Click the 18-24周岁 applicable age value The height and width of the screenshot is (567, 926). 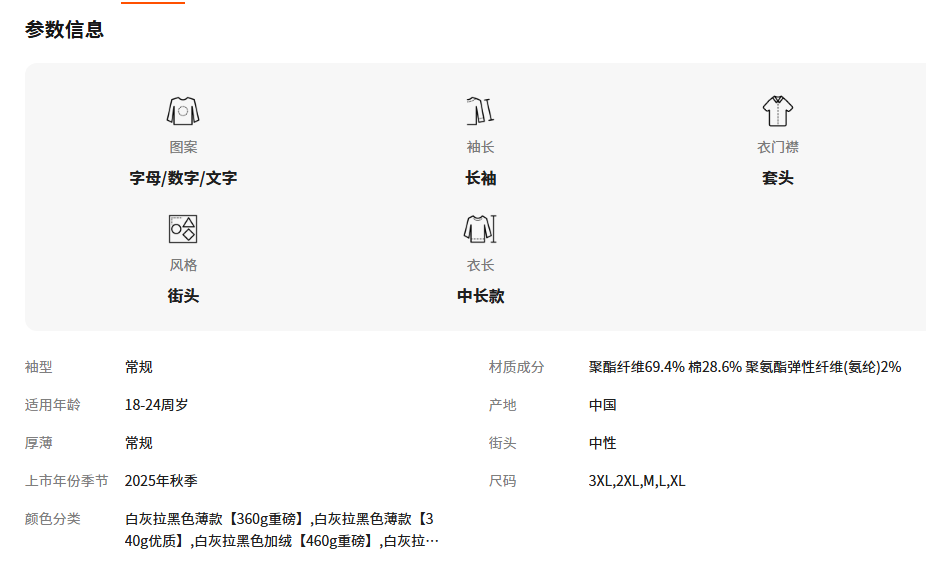click(156, 405)
